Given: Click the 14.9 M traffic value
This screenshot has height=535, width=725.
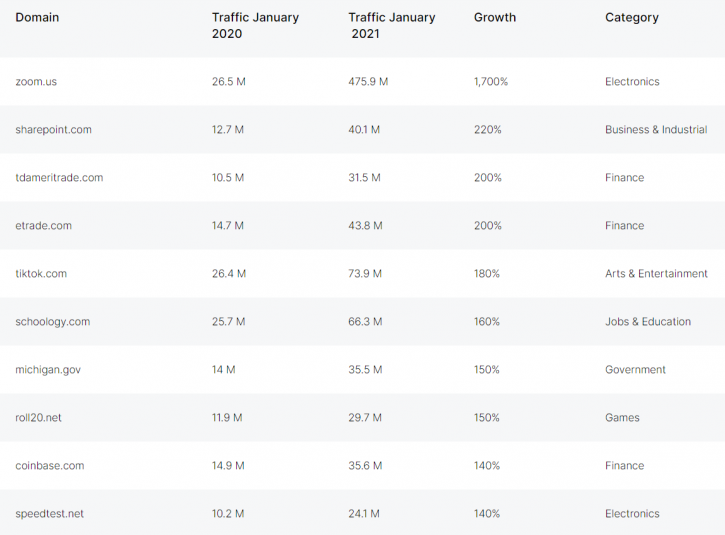Looking at the screenshot, I should (228, 466).
